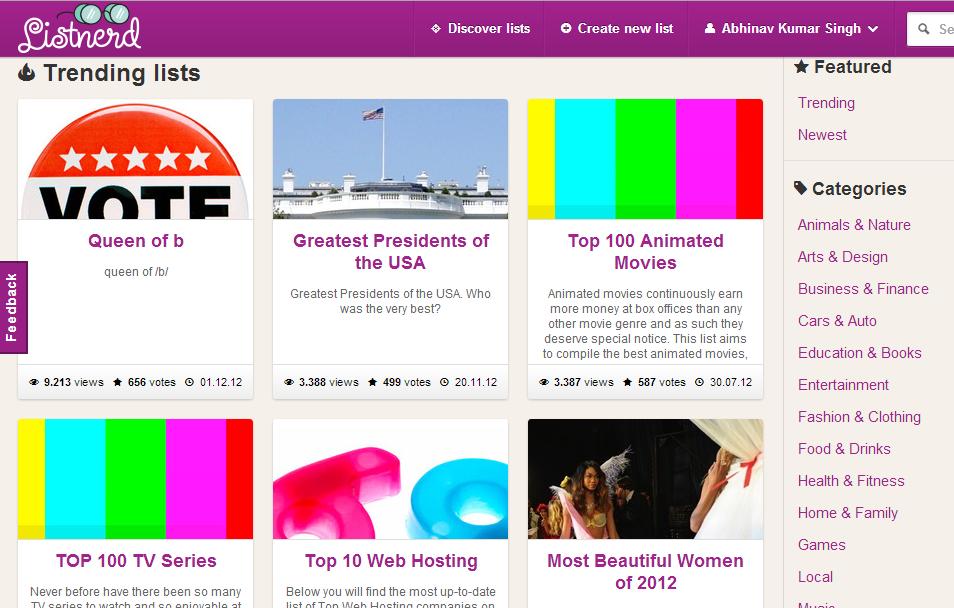Select the clock icon beside 01.12.12
954x608 pixels.
[190, 382]
